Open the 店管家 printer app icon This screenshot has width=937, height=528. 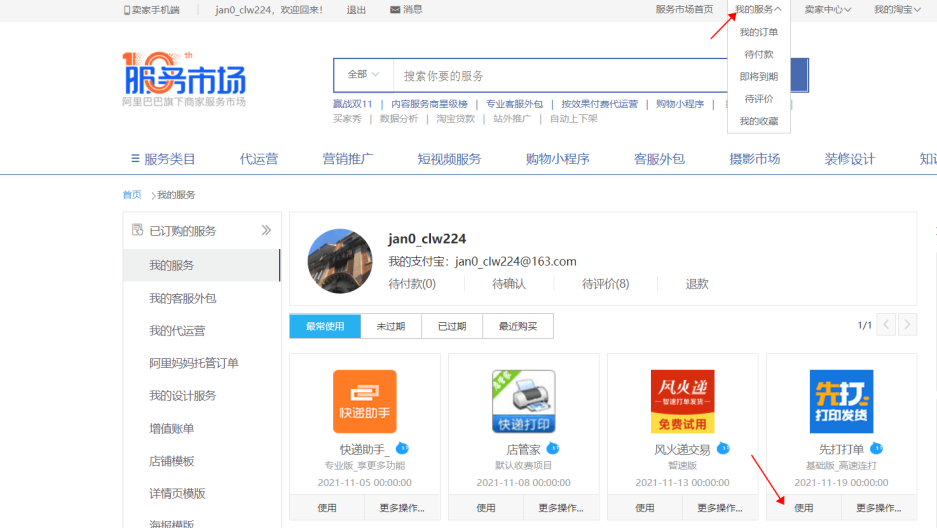(523, 401)
